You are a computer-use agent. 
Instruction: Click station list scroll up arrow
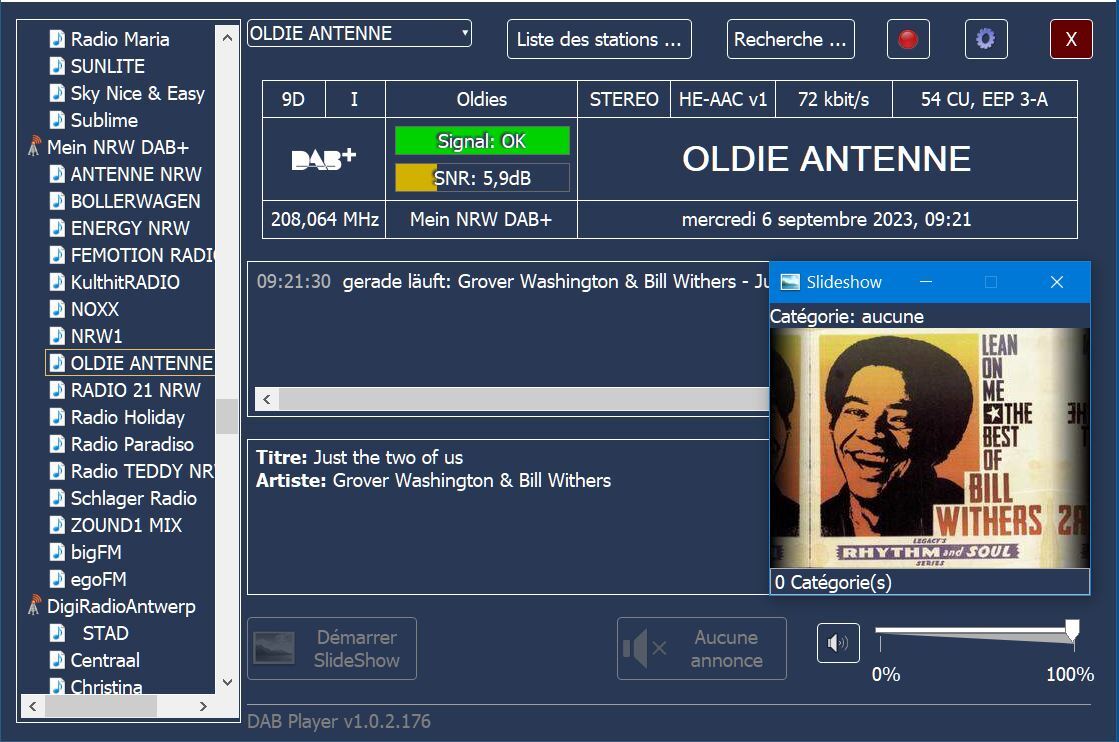click(227, 37)
